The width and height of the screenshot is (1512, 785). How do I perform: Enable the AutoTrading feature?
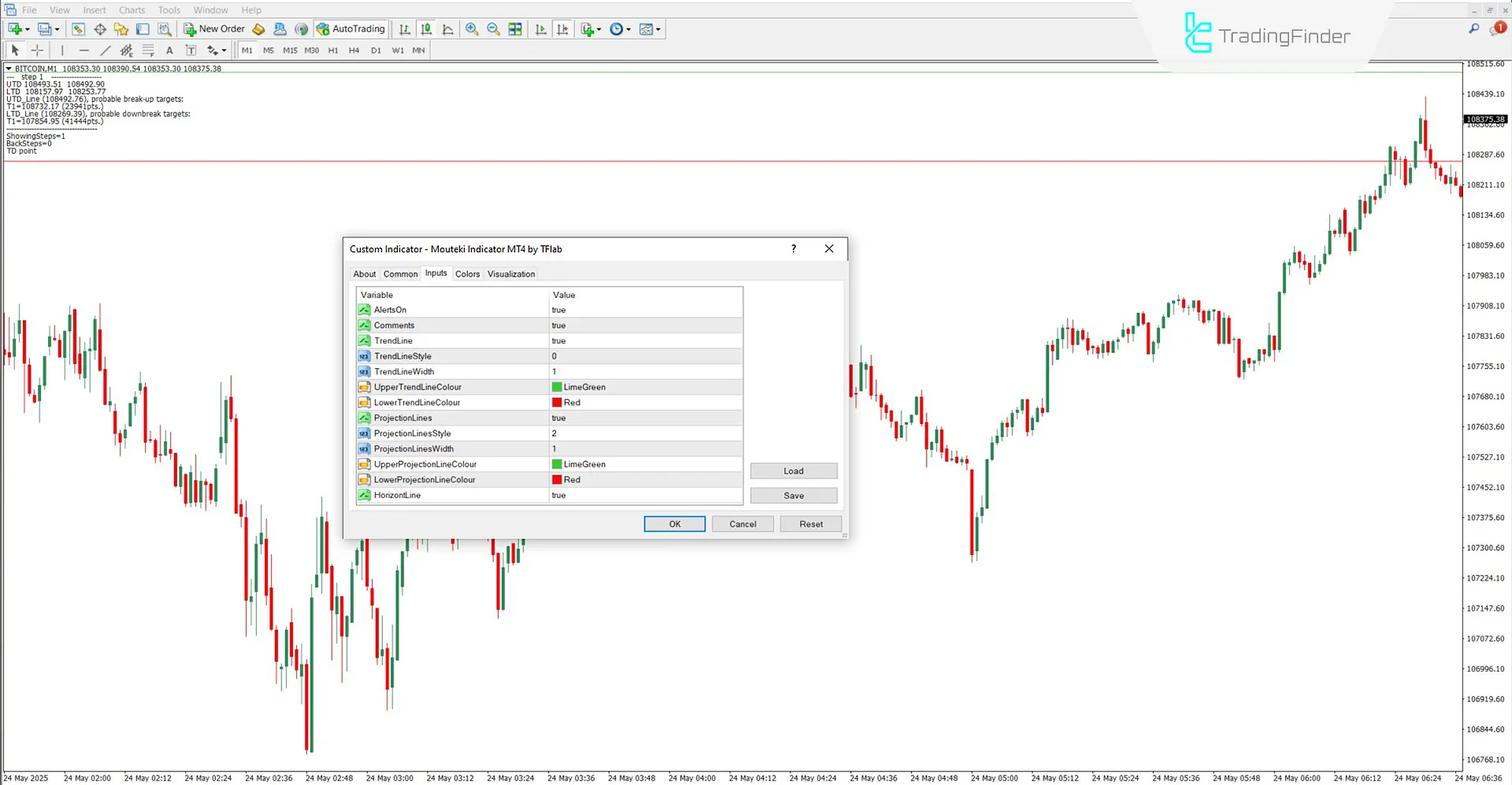pos(350,28)
